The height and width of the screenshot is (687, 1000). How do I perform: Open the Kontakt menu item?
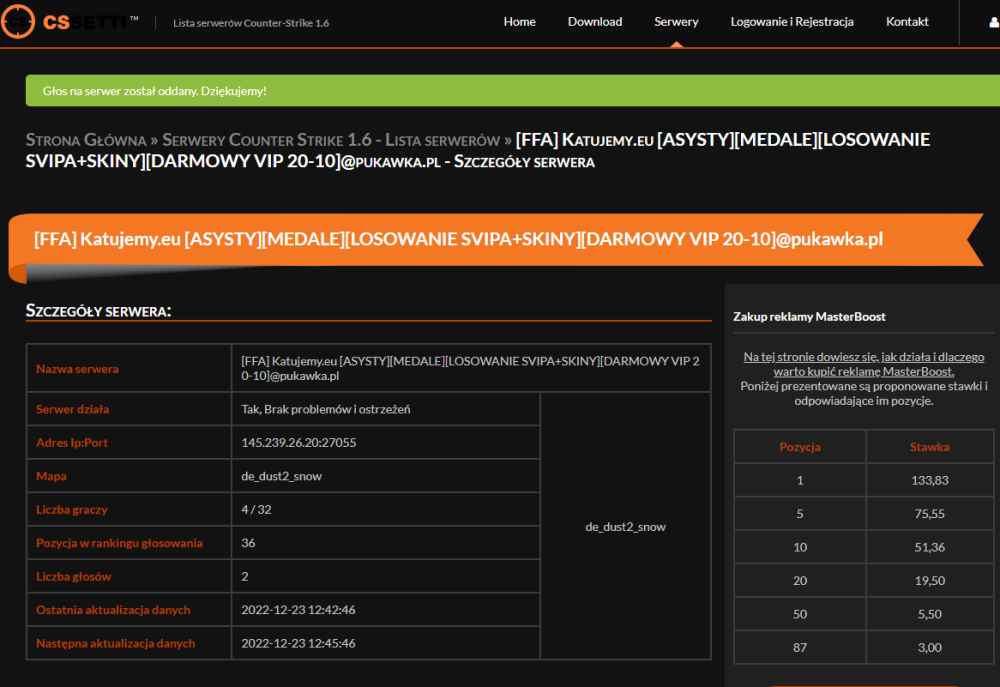pos(907,22)
